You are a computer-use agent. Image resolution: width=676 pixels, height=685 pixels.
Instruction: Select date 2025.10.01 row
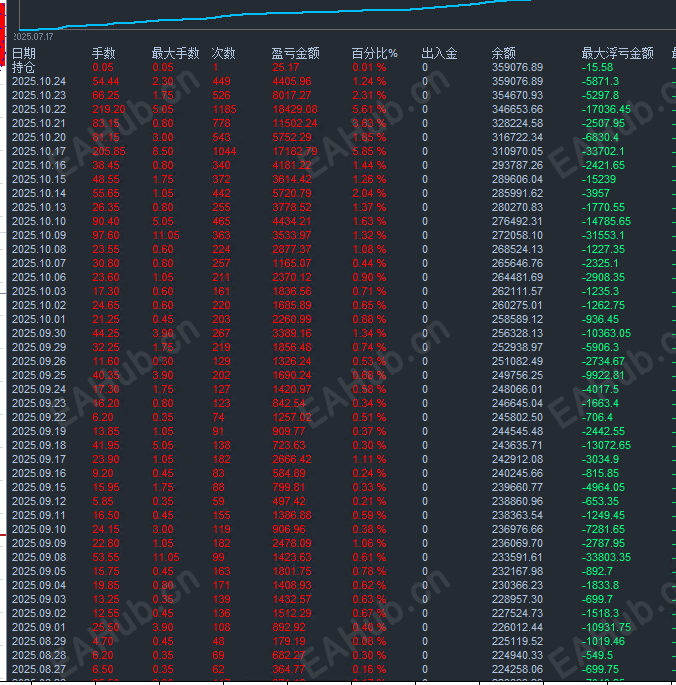39,319
